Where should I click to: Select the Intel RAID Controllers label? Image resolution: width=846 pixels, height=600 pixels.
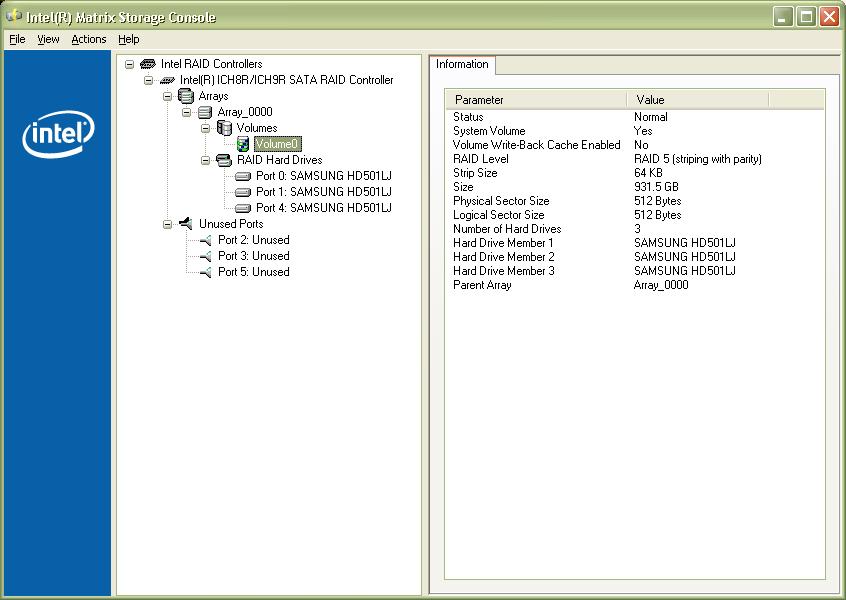coord(212,64)
